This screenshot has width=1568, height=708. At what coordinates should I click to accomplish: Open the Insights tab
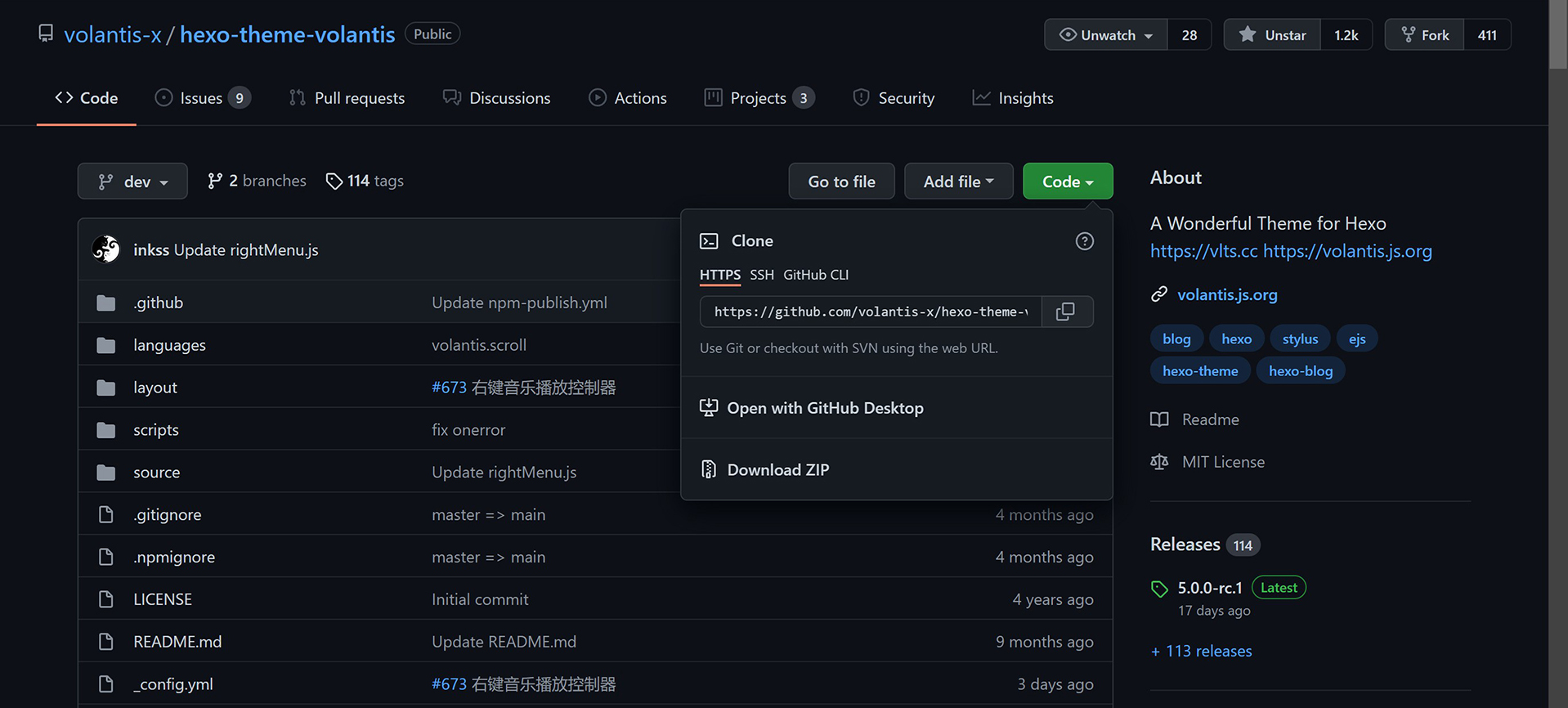(x=1013, y=98)
